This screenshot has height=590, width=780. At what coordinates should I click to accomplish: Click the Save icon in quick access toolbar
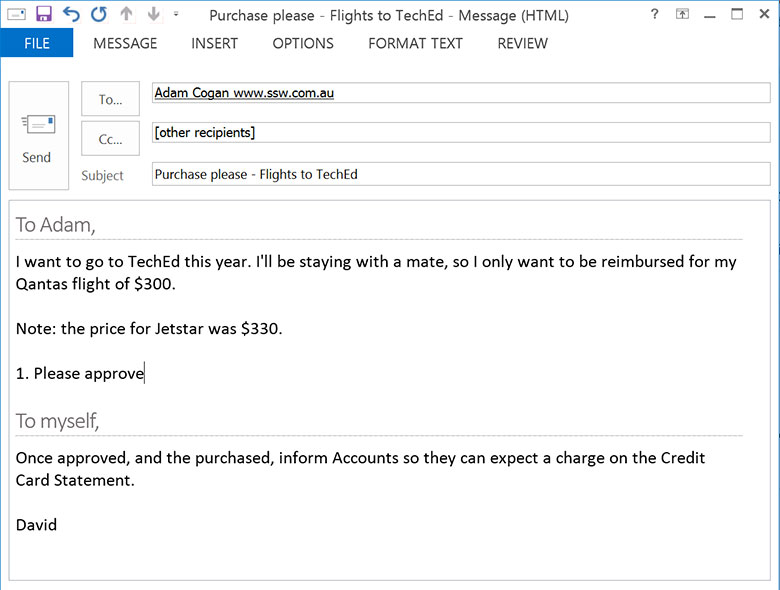(x=43, y=14)
